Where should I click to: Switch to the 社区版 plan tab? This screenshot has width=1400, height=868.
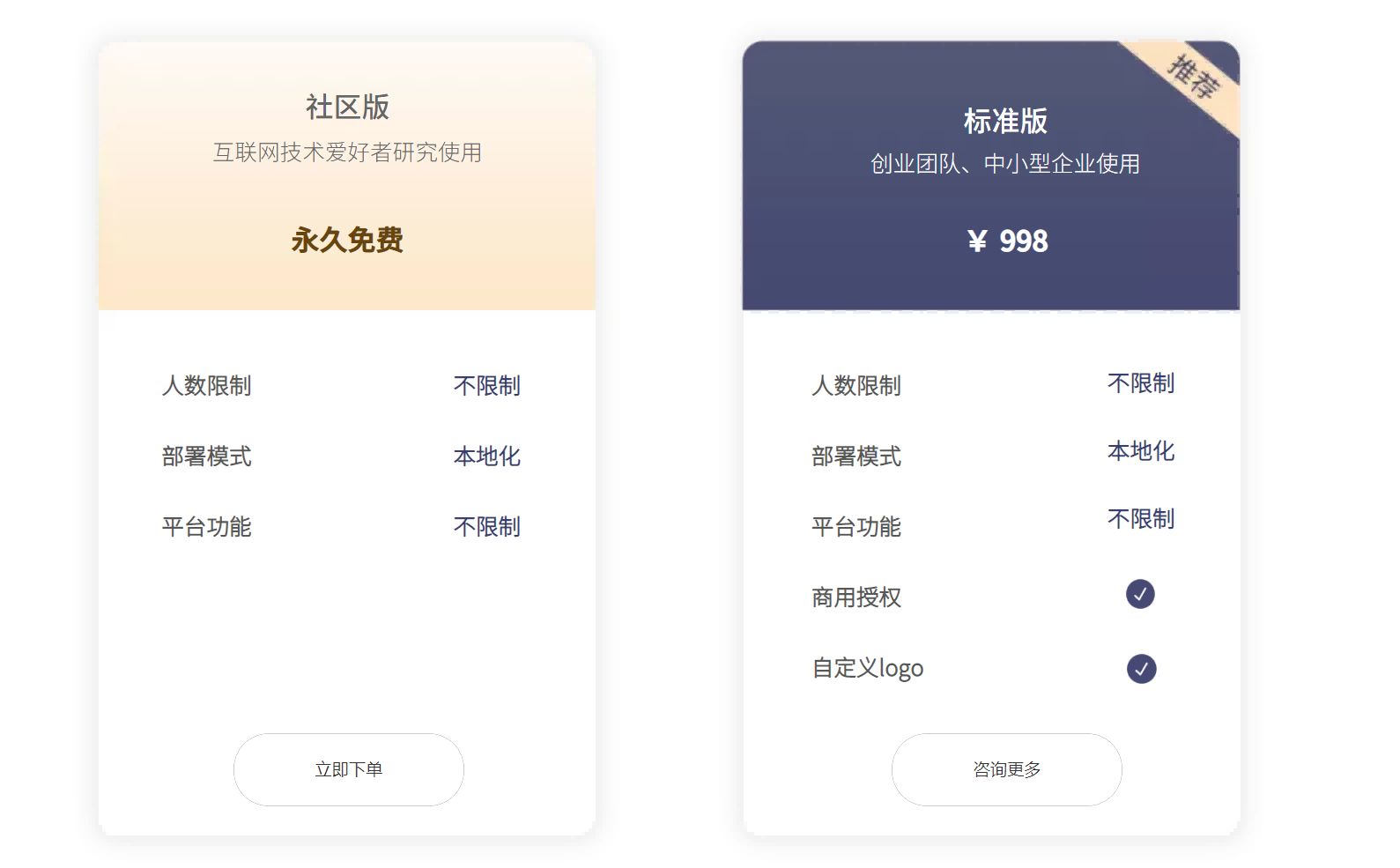pyautogui.click(x=346, y=108)
